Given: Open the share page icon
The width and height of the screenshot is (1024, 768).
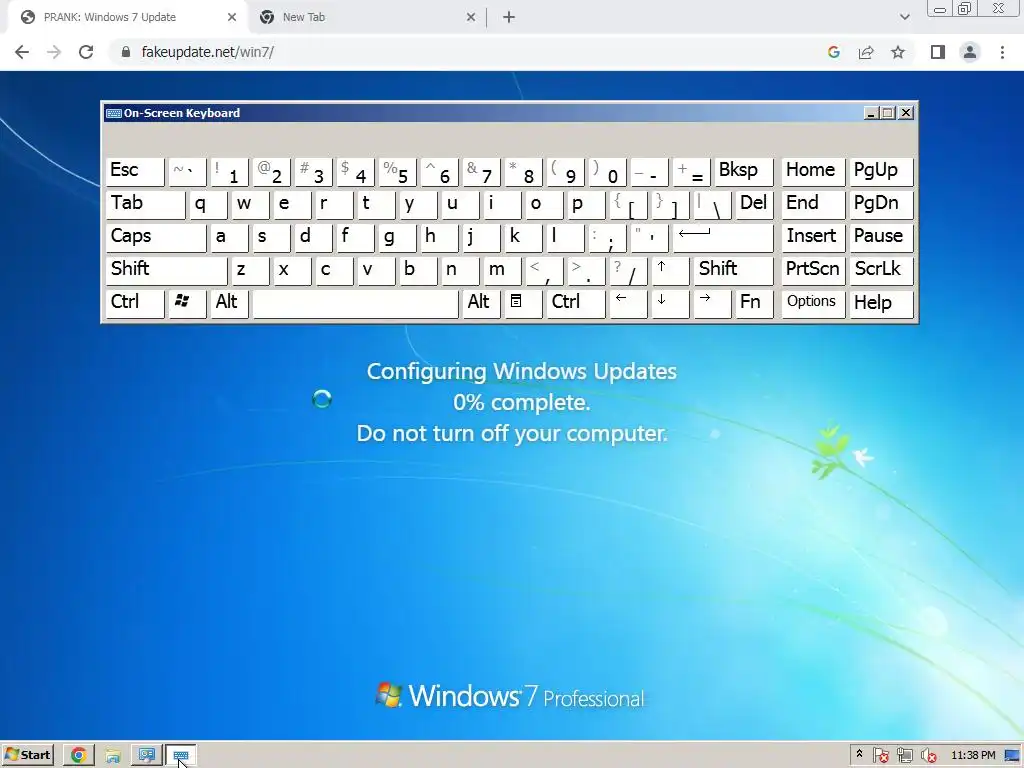Looking at the screenshot, I should 866,52.
